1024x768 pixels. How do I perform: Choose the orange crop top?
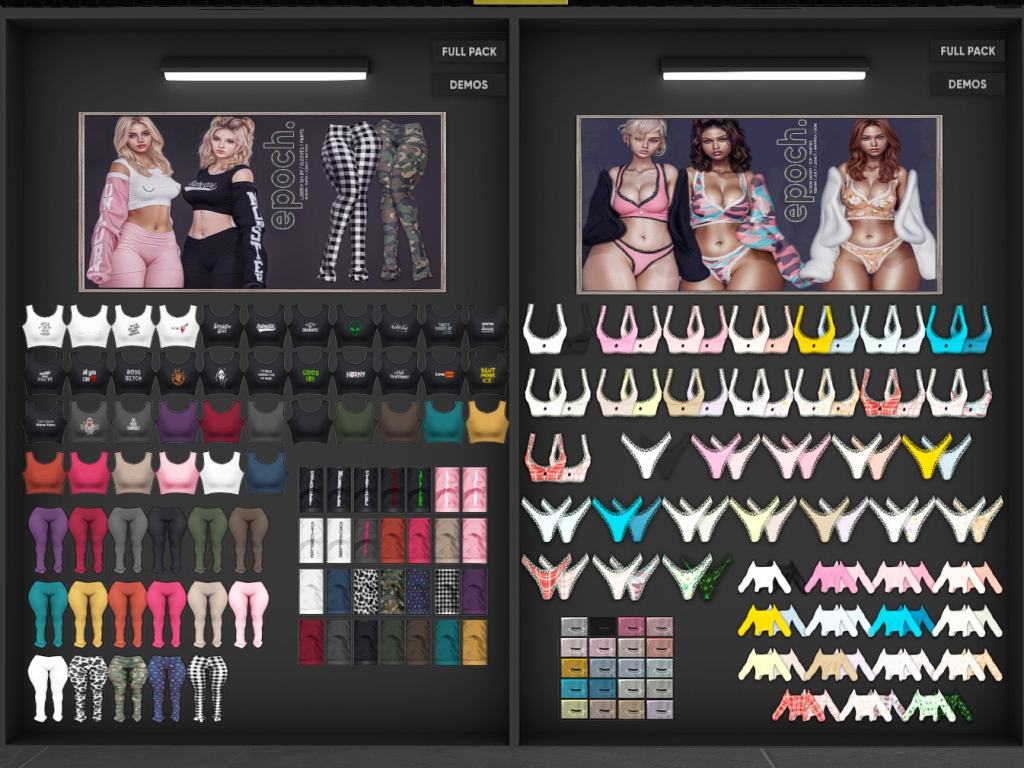click(44, 472)
